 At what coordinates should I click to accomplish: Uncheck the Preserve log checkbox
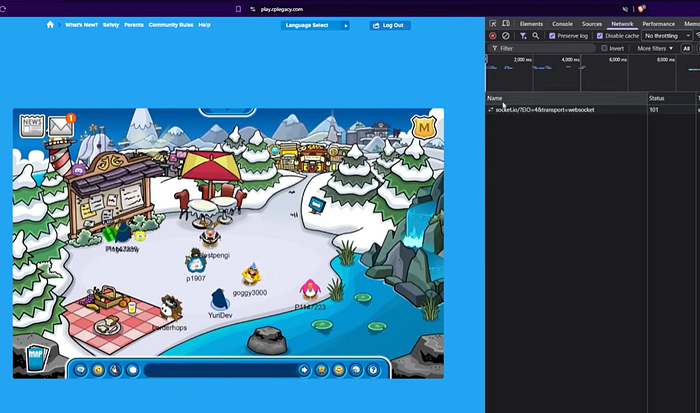[x=552, y=36]
